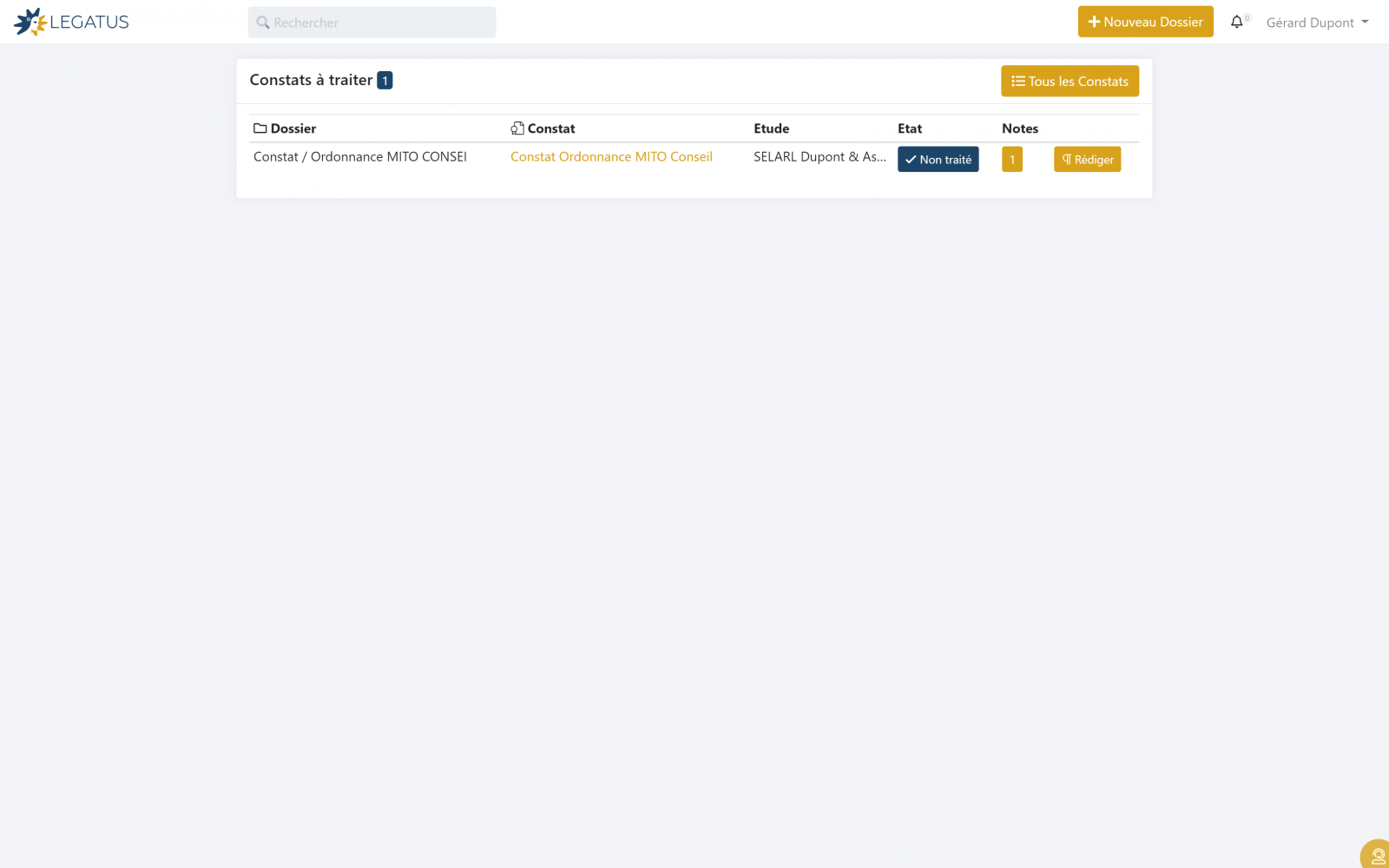The width and height of the screenshot is (1389, 868).
Task: Click in the Rechercher search field
Action: [x=372, y=23]
